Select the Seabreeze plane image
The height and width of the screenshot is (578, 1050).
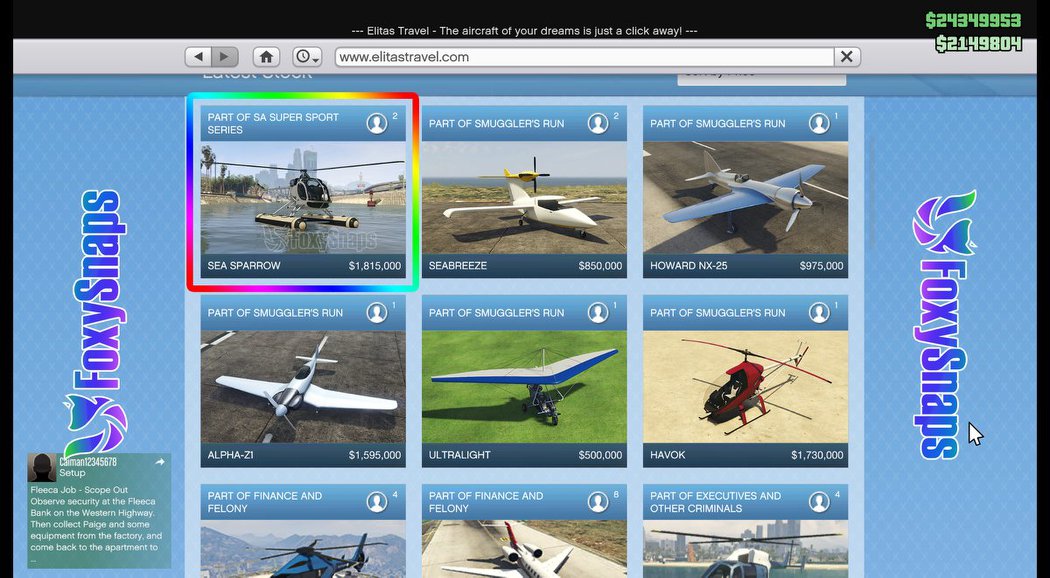click(524, 198)
